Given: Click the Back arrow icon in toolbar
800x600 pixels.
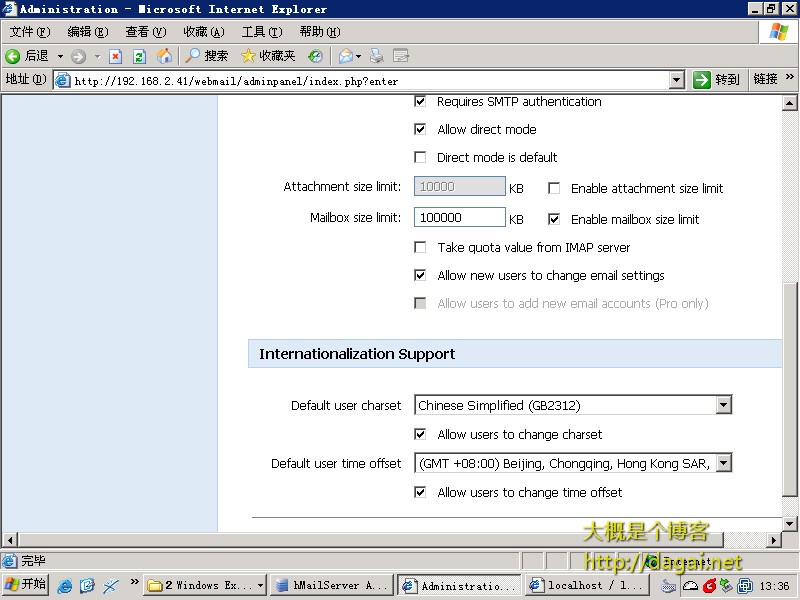Looking at the screenshot, I should pyautogui.click(x=14, y=56).
